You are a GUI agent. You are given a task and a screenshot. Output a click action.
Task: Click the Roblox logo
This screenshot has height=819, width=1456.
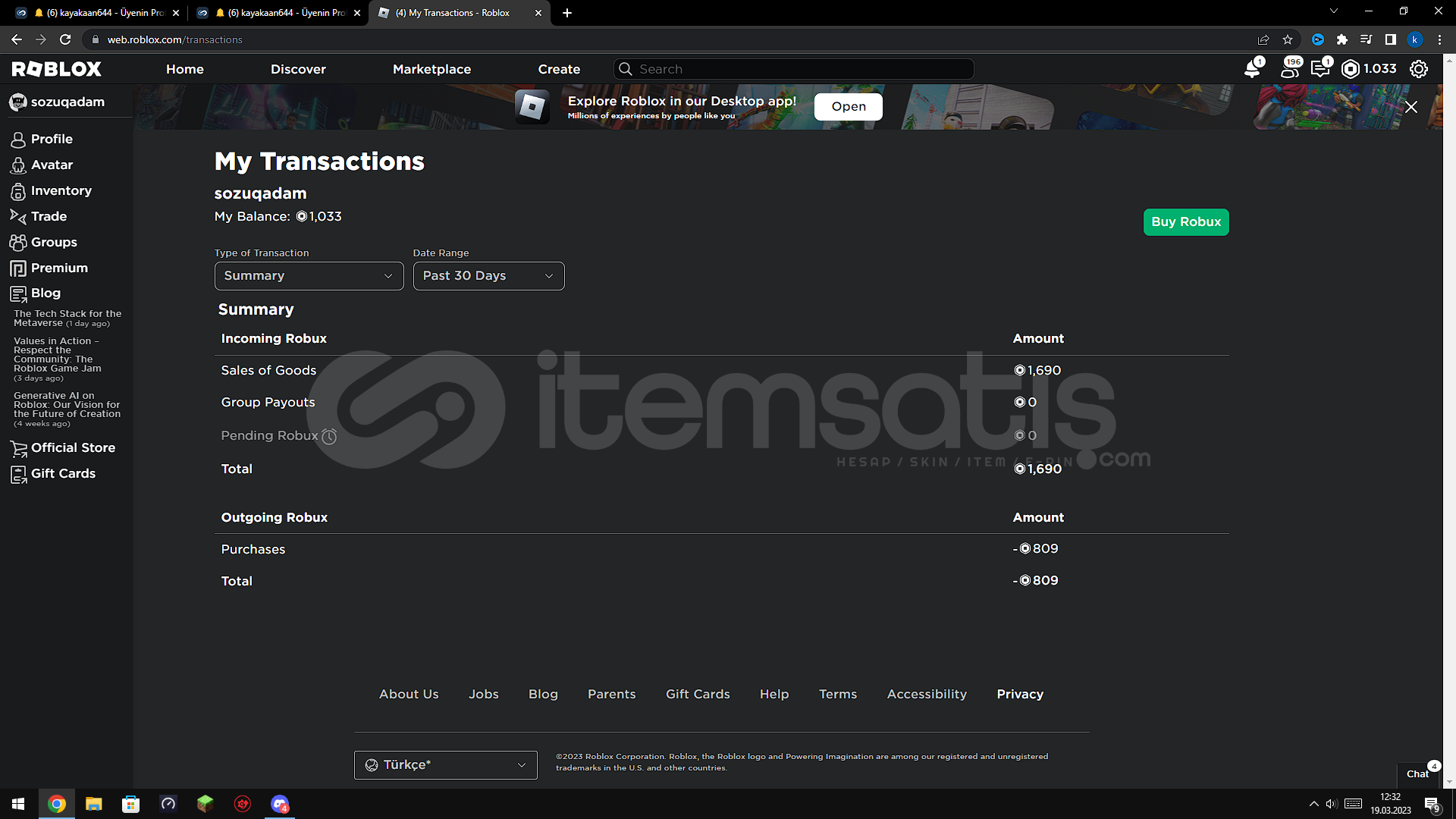57,69
